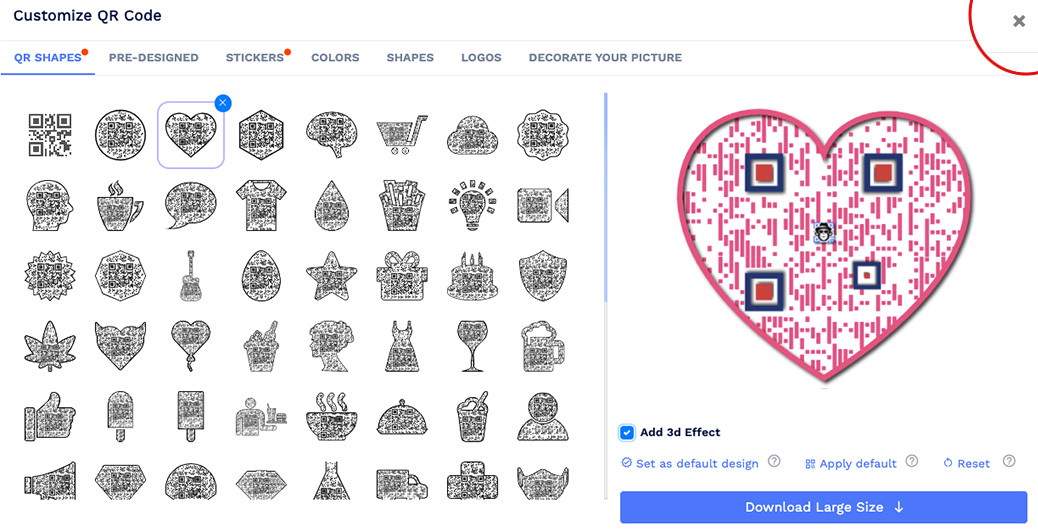Open the Stickers tab

tap(255, 58)
